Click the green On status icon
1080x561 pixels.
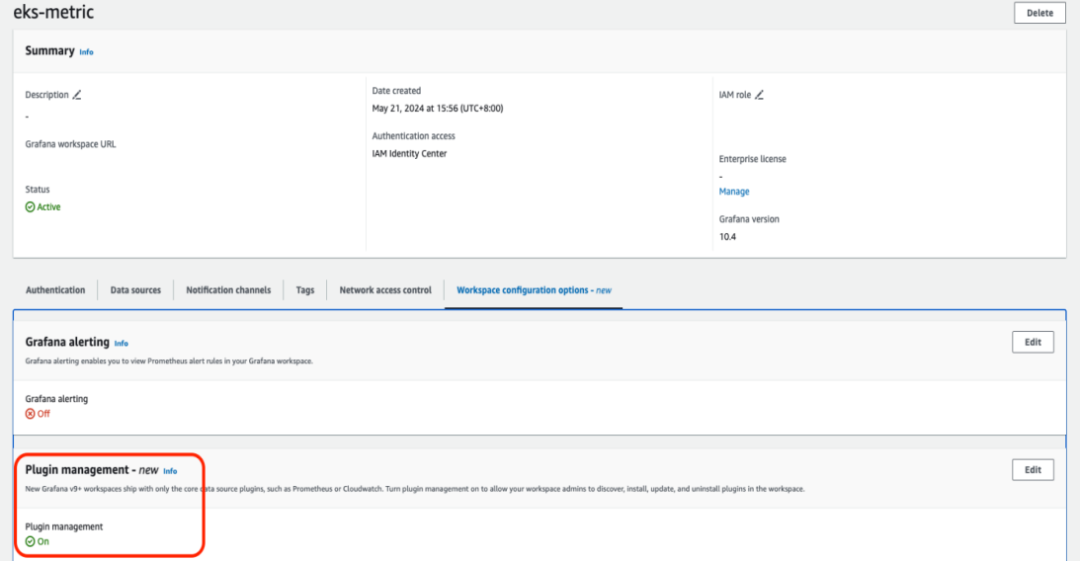click(30, 542)
